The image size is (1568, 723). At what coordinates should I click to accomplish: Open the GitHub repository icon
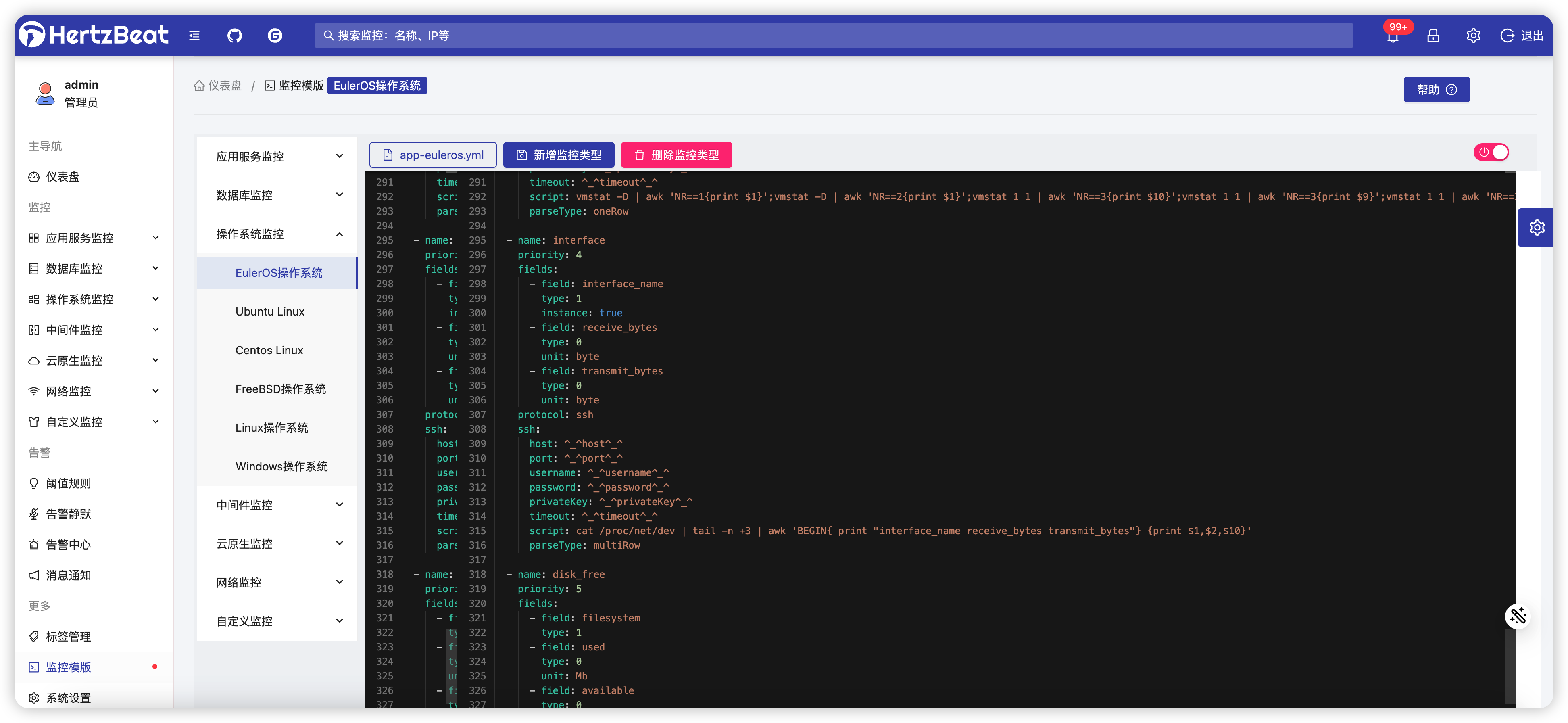(x=234, y=36)
